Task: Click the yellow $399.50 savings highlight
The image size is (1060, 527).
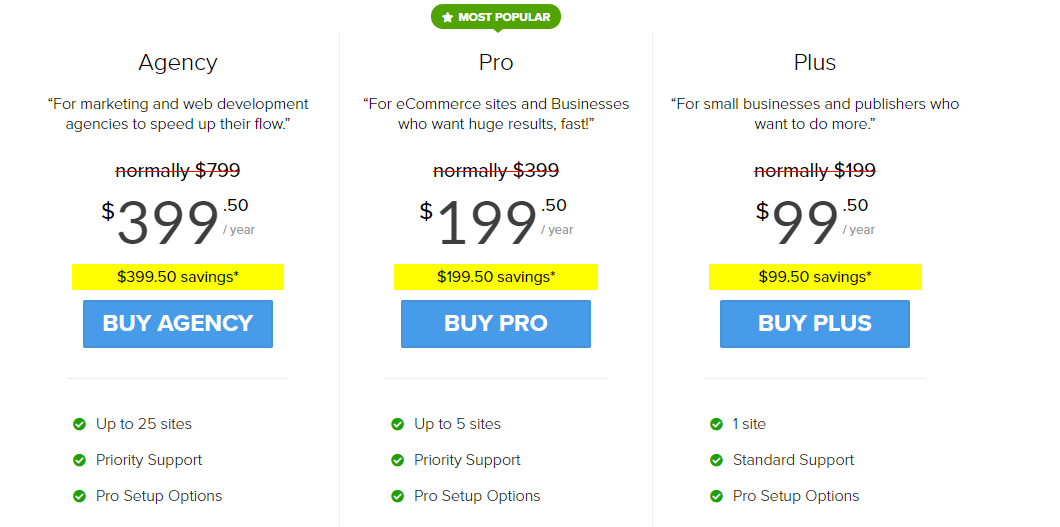Action: tap(178, 277)
